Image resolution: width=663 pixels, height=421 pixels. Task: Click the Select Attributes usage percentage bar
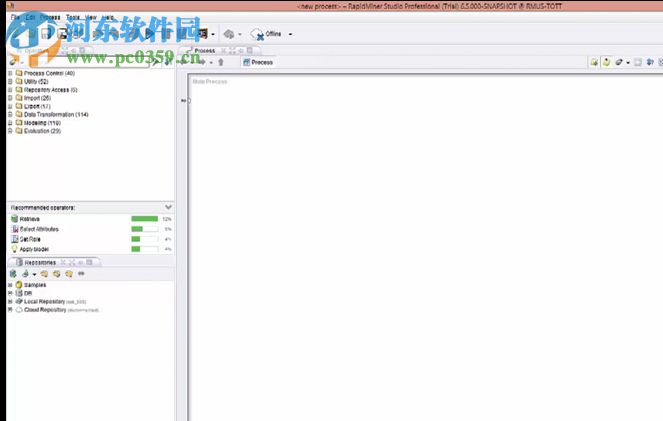[x=145, y=229]
